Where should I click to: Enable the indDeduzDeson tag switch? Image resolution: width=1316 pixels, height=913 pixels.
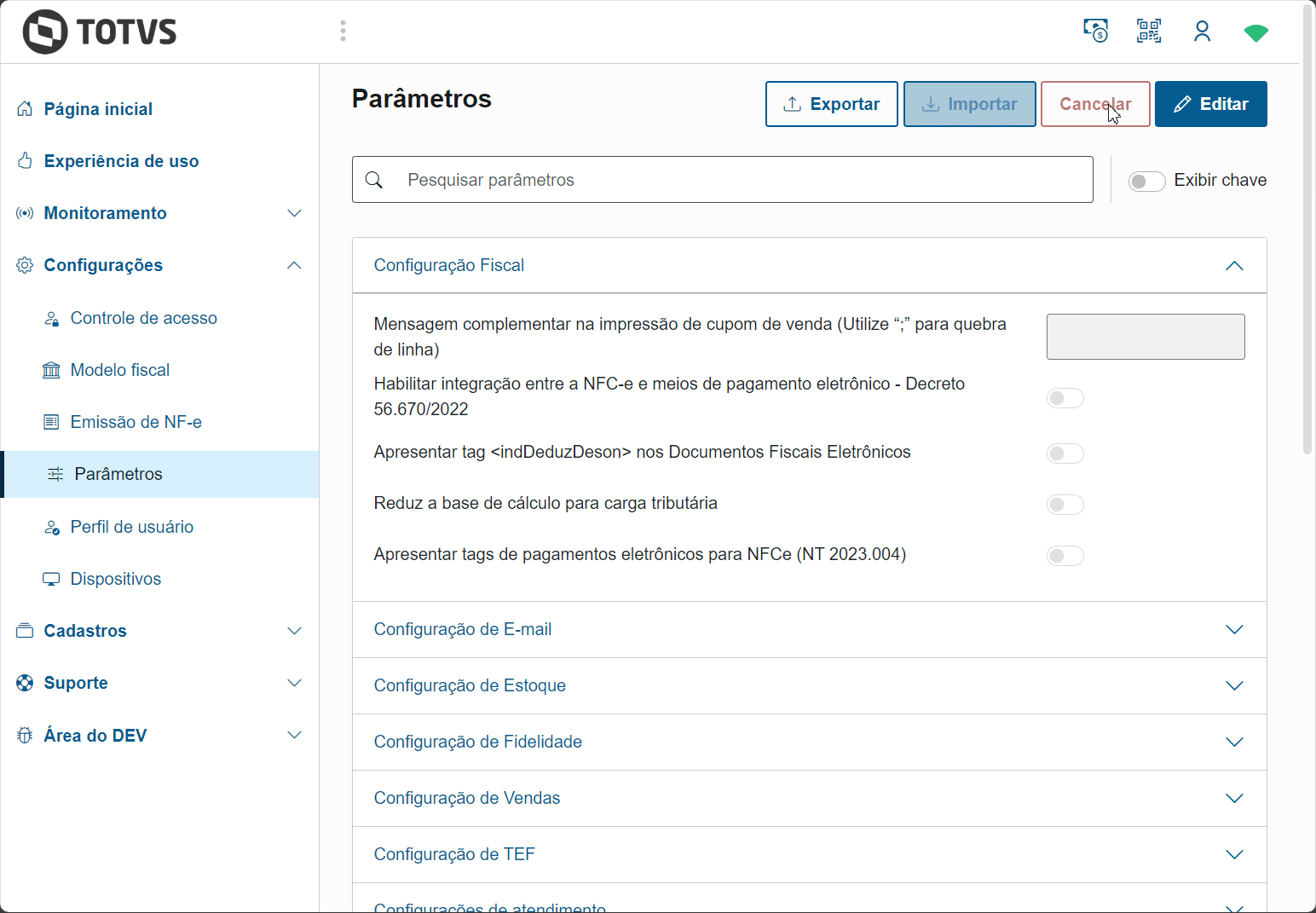pyautogui.click(x=1065, y=454)
